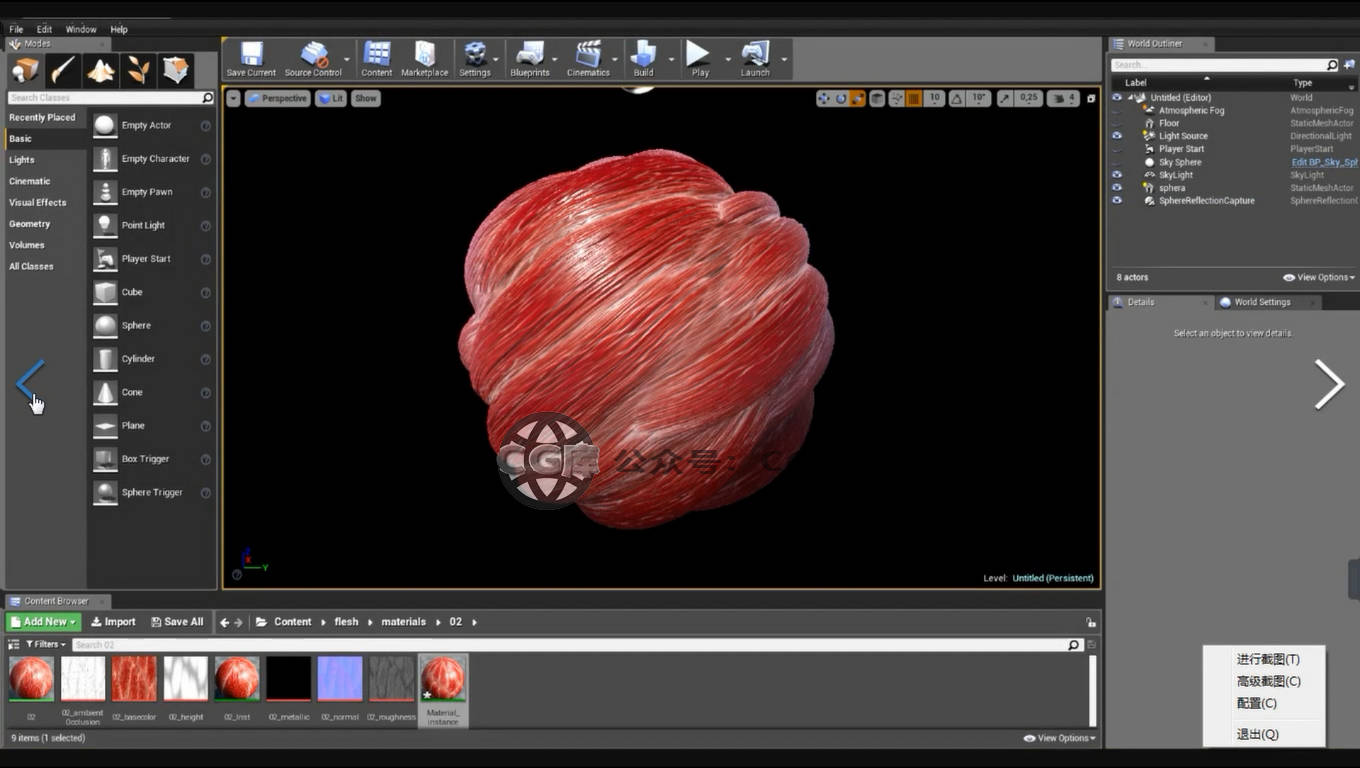Click the Import button

pos(113,622)
